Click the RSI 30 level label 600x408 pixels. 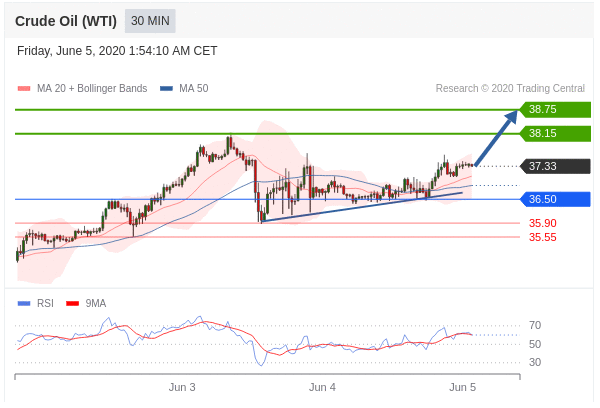tap(535, 362)
